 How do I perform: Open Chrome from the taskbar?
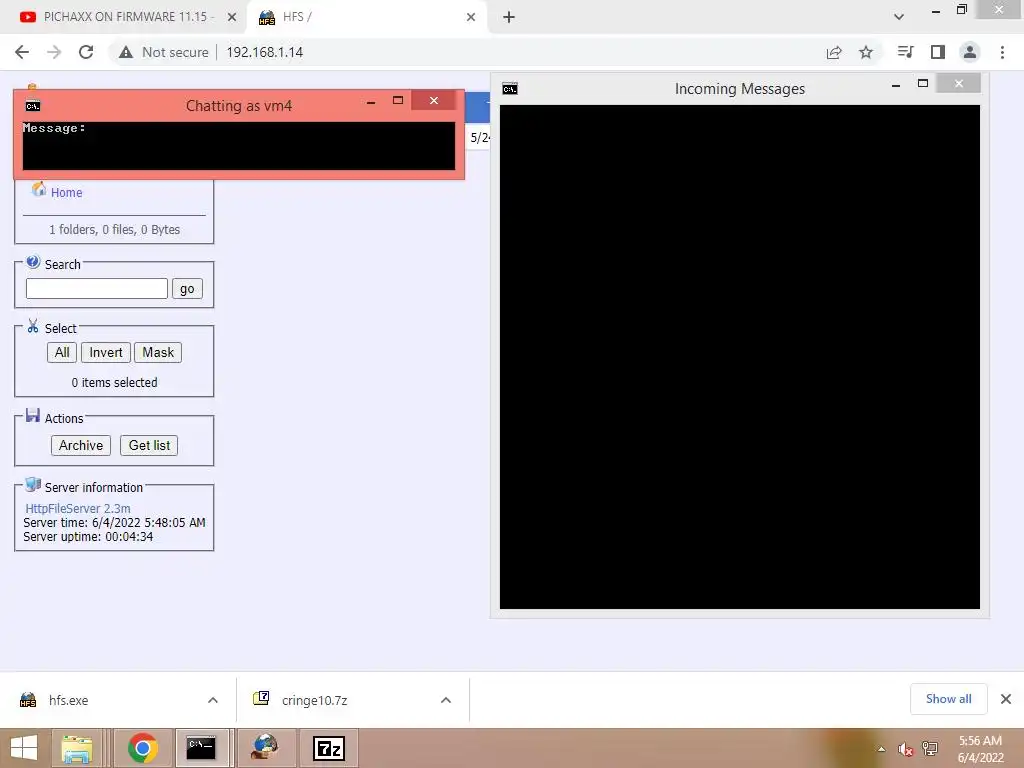pyautogui.click(x=143, y=748)
